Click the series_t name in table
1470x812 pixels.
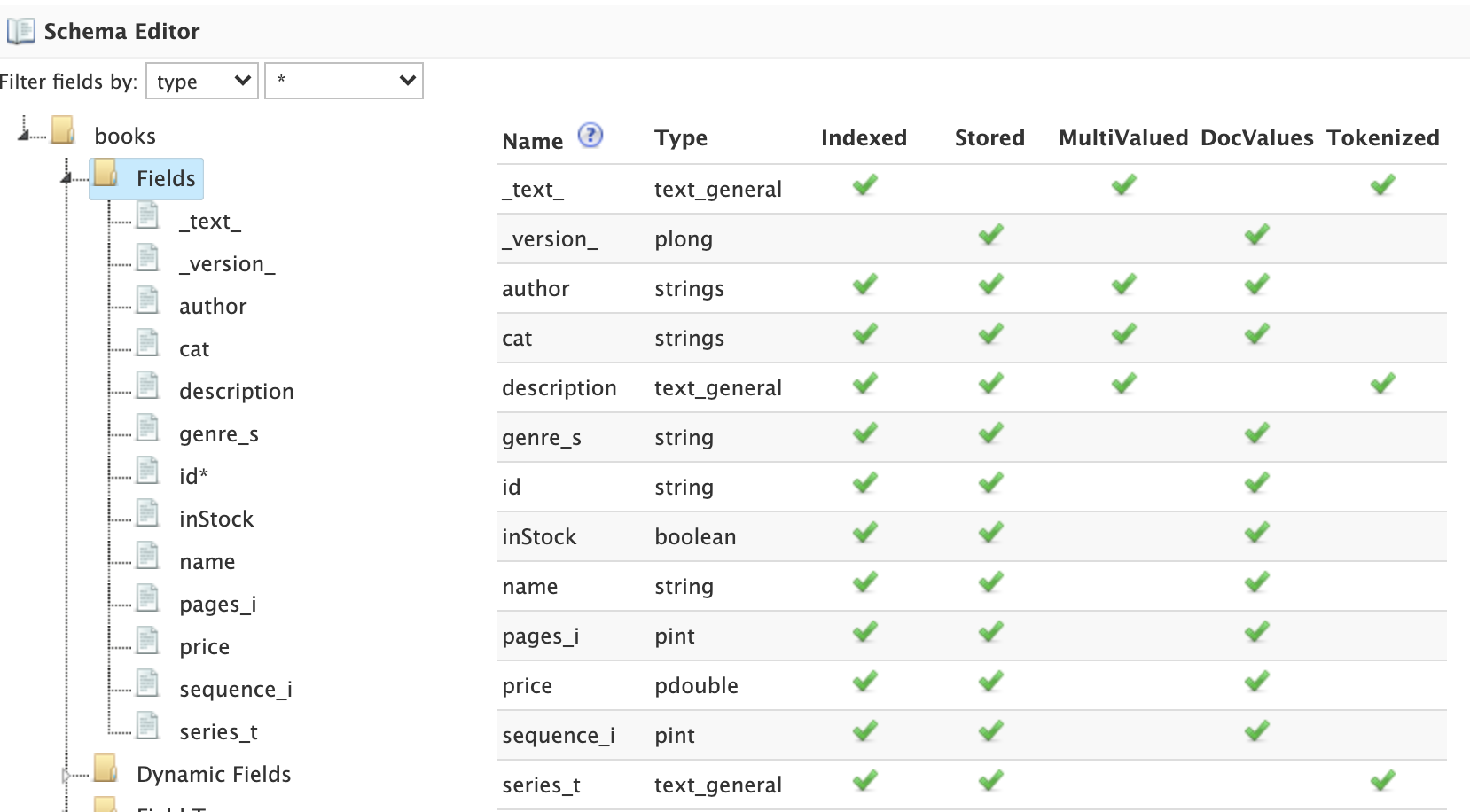click(x=541, y=785)
